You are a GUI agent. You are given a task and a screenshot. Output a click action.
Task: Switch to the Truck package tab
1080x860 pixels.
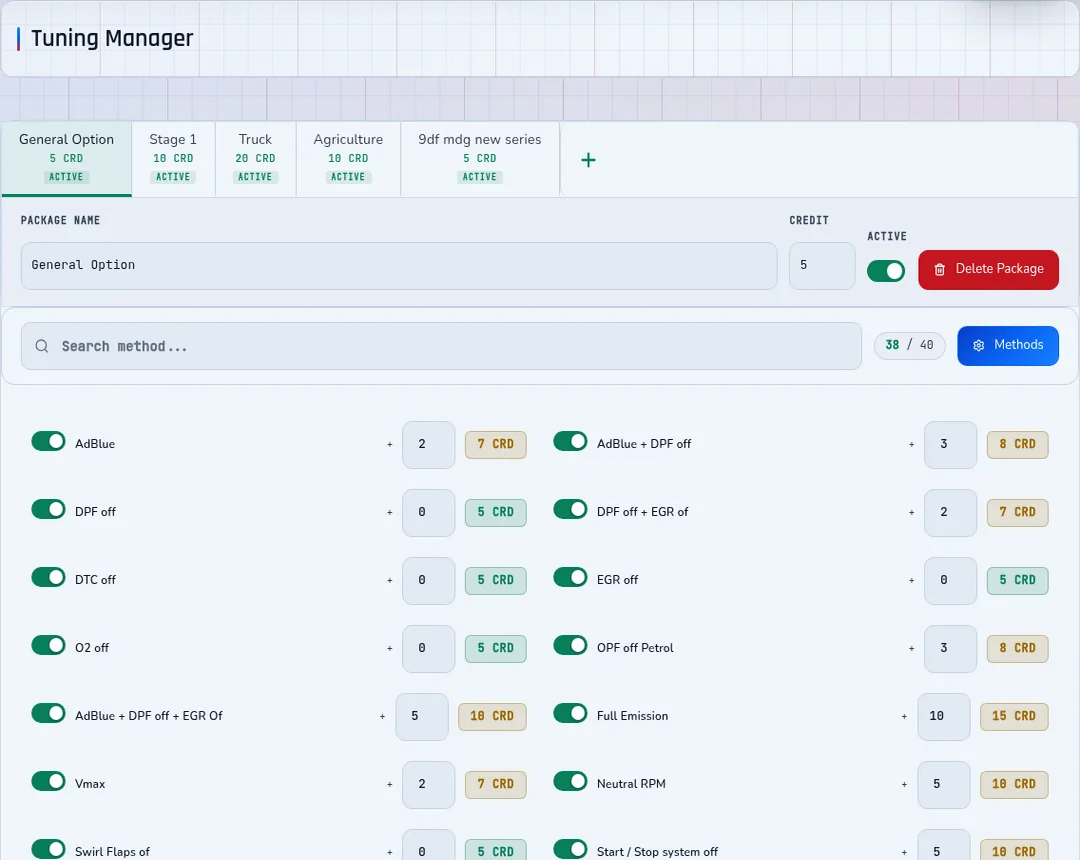(256, 159)
